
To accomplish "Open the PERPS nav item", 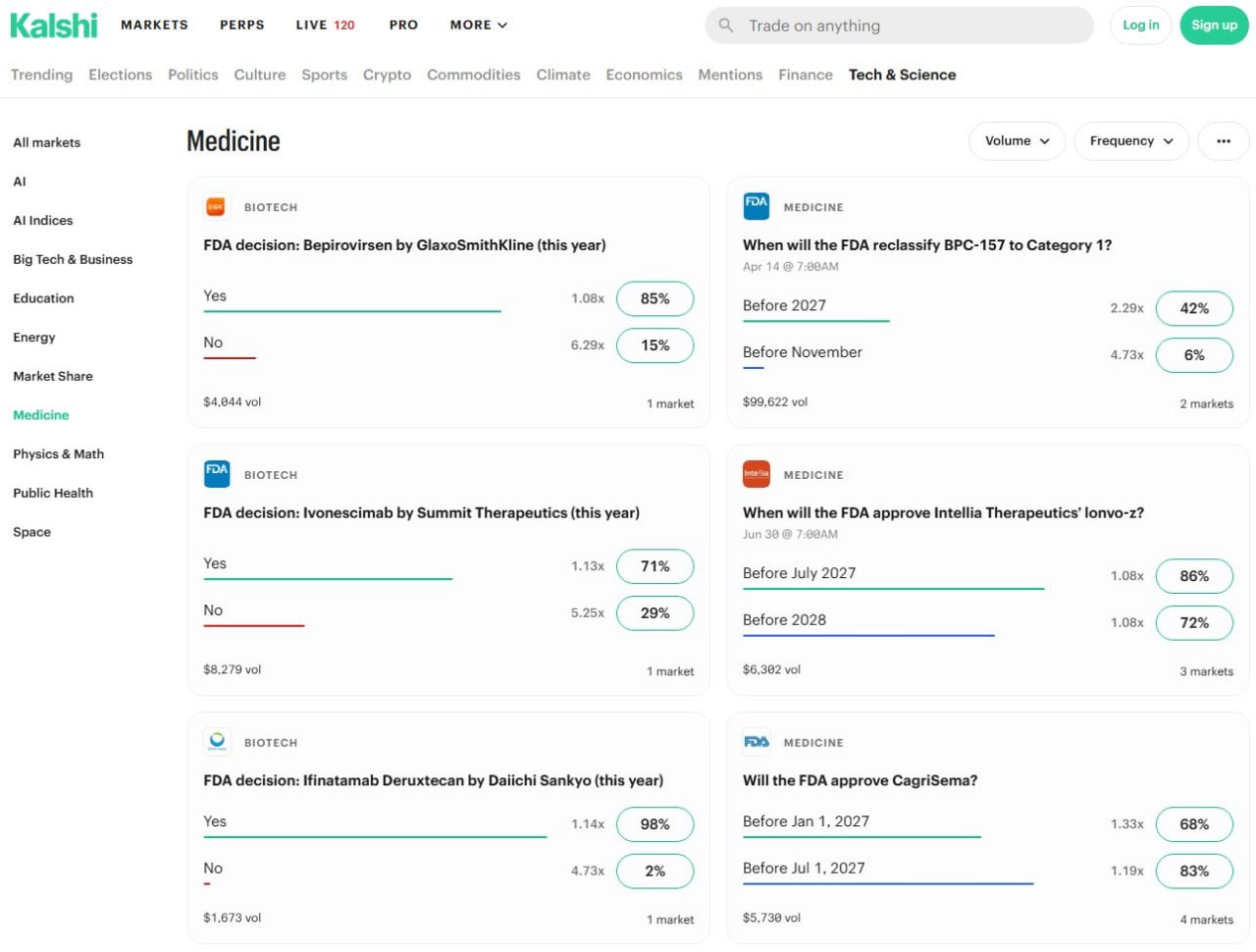I will [x=242, y=26].
